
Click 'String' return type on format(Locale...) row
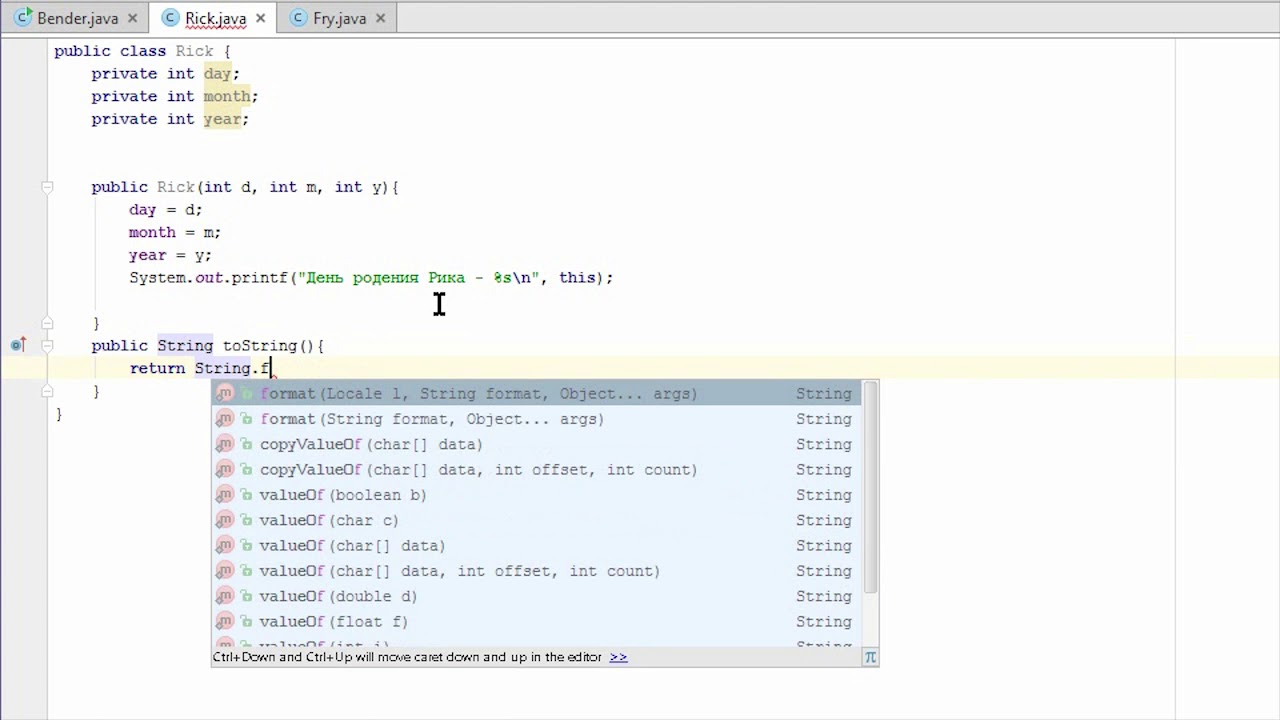(823, 394)
